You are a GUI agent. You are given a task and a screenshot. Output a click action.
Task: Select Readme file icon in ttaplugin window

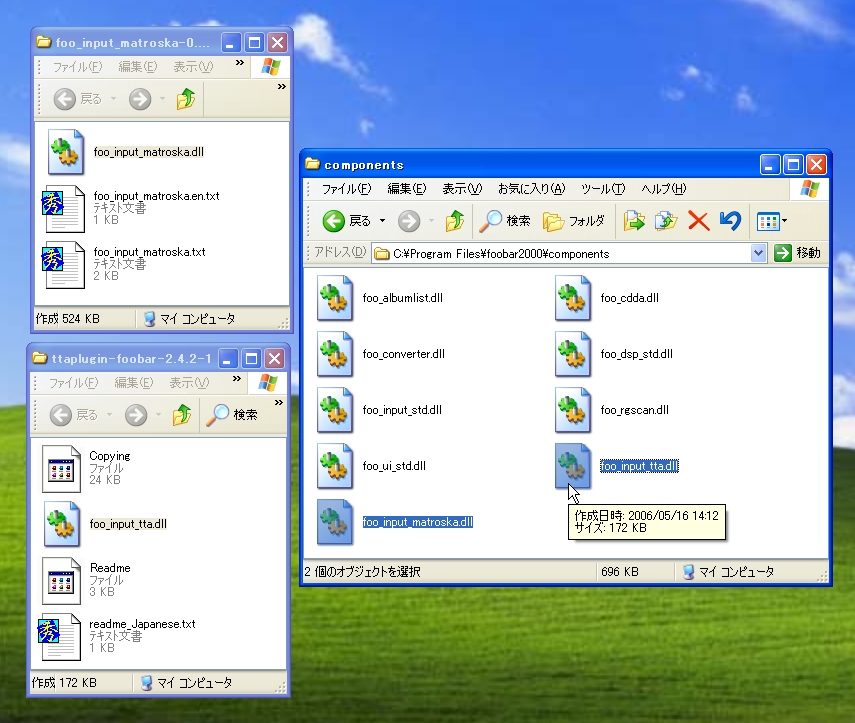tap(61, 581)
